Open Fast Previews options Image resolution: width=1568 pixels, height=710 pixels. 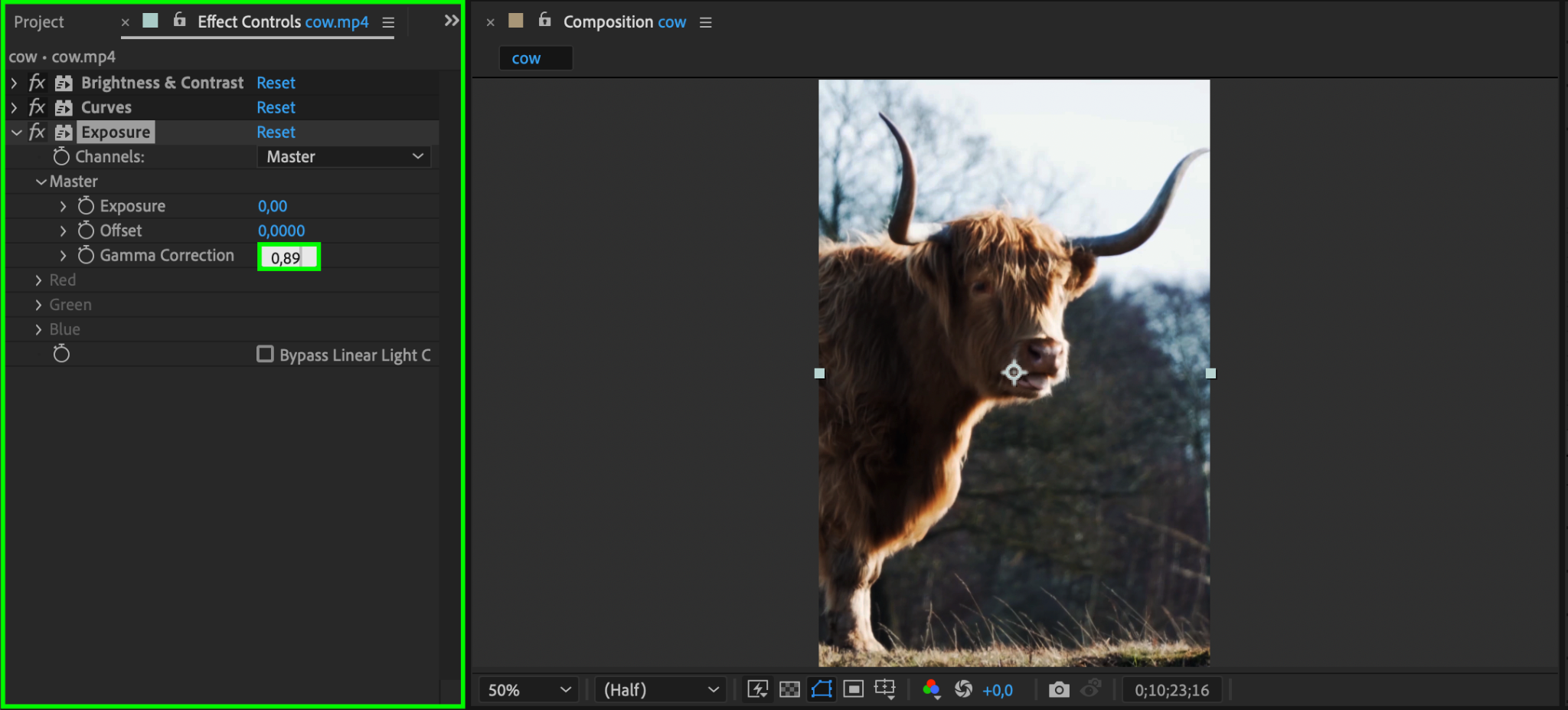tap(757, 689)
